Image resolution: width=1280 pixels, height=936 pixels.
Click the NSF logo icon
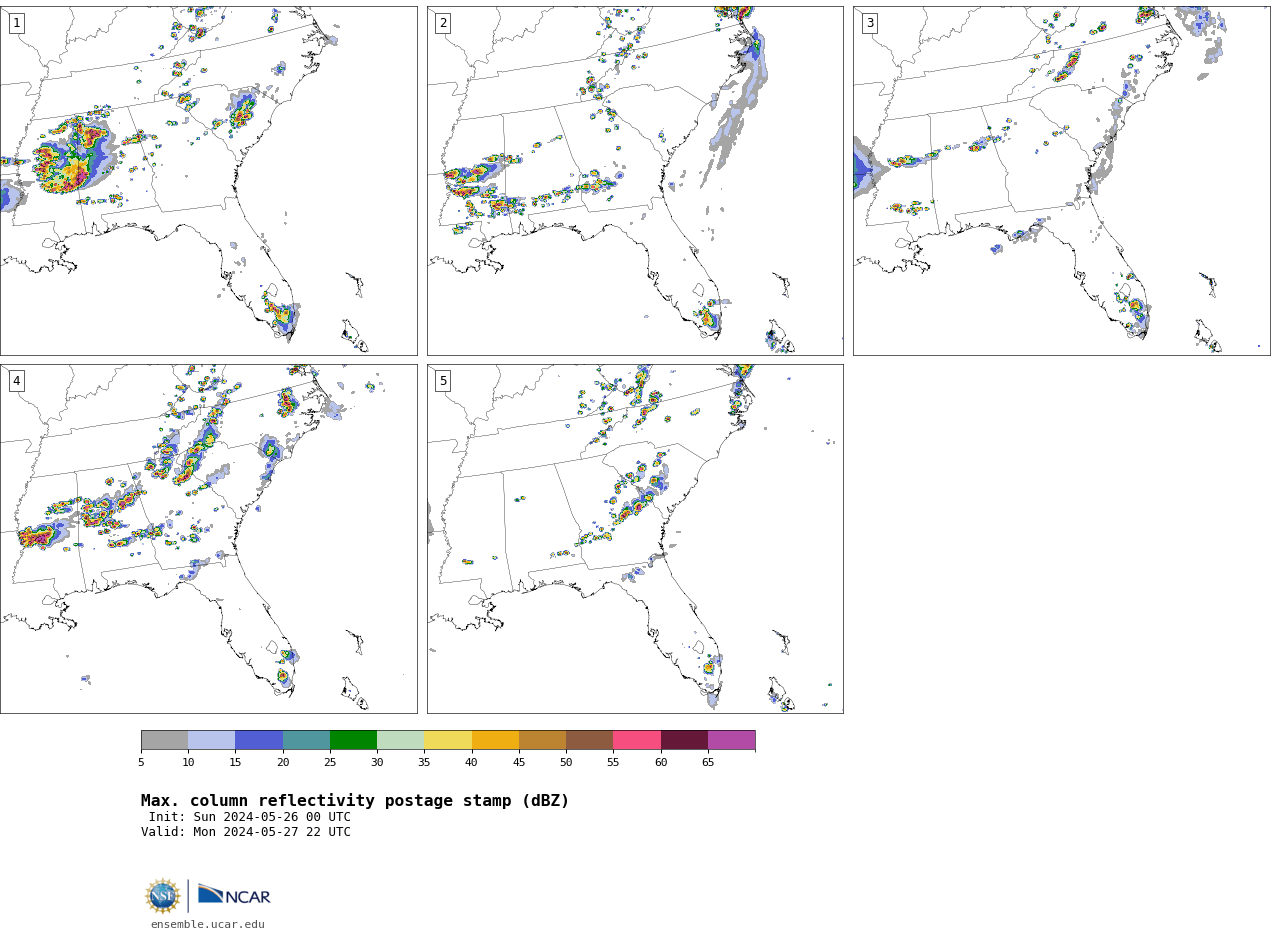[x=163, y=896]
